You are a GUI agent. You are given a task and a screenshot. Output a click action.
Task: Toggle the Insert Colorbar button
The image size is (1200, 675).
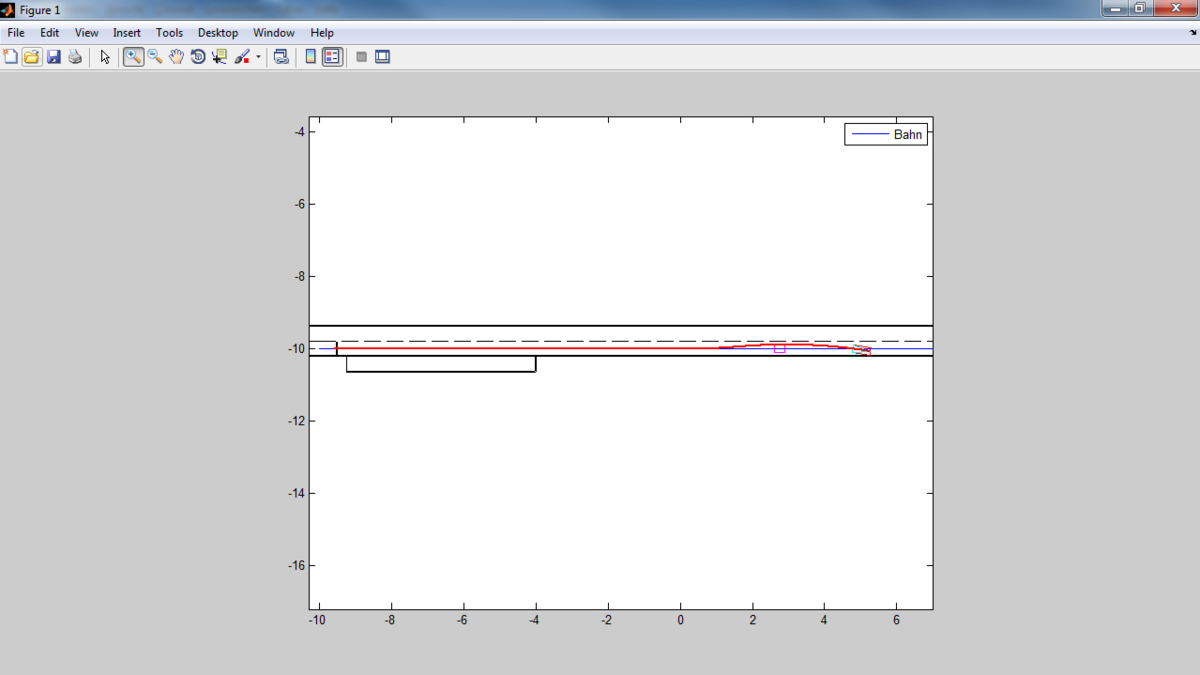coord(311,57)
